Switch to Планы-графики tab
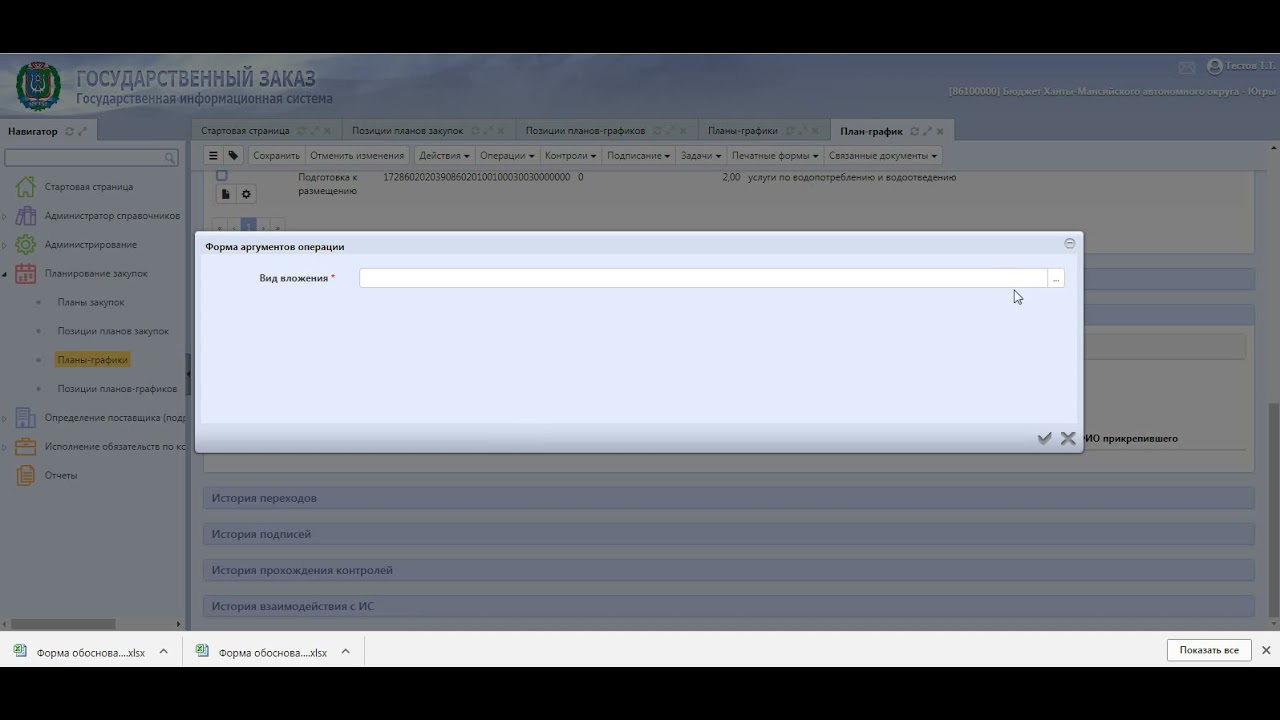 [742, 131]
